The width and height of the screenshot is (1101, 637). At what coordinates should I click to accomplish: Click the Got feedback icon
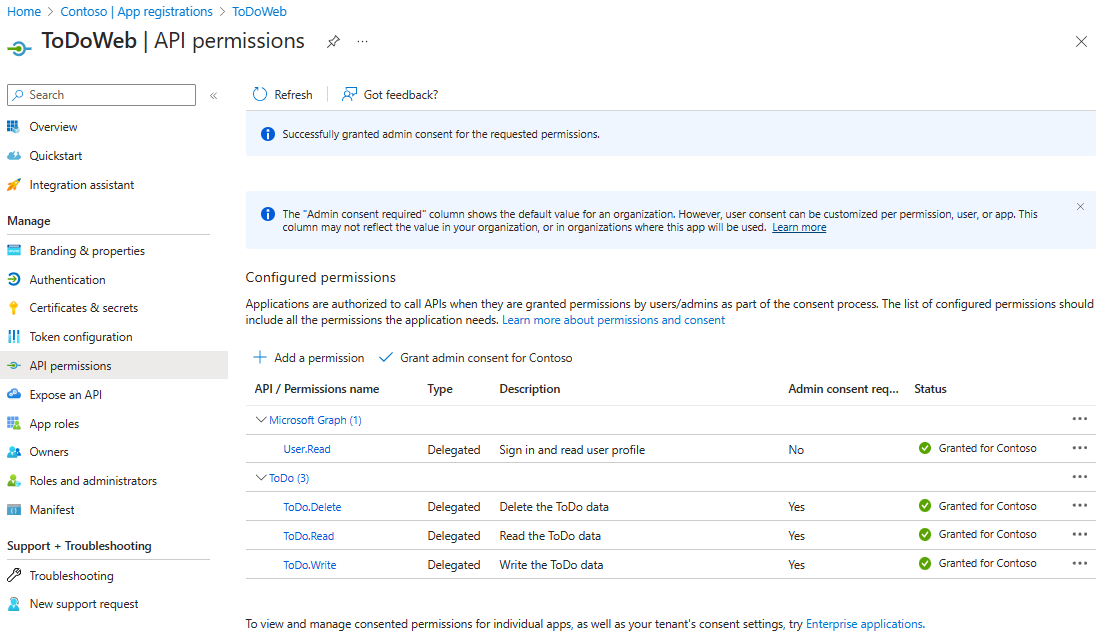point(349,94)
